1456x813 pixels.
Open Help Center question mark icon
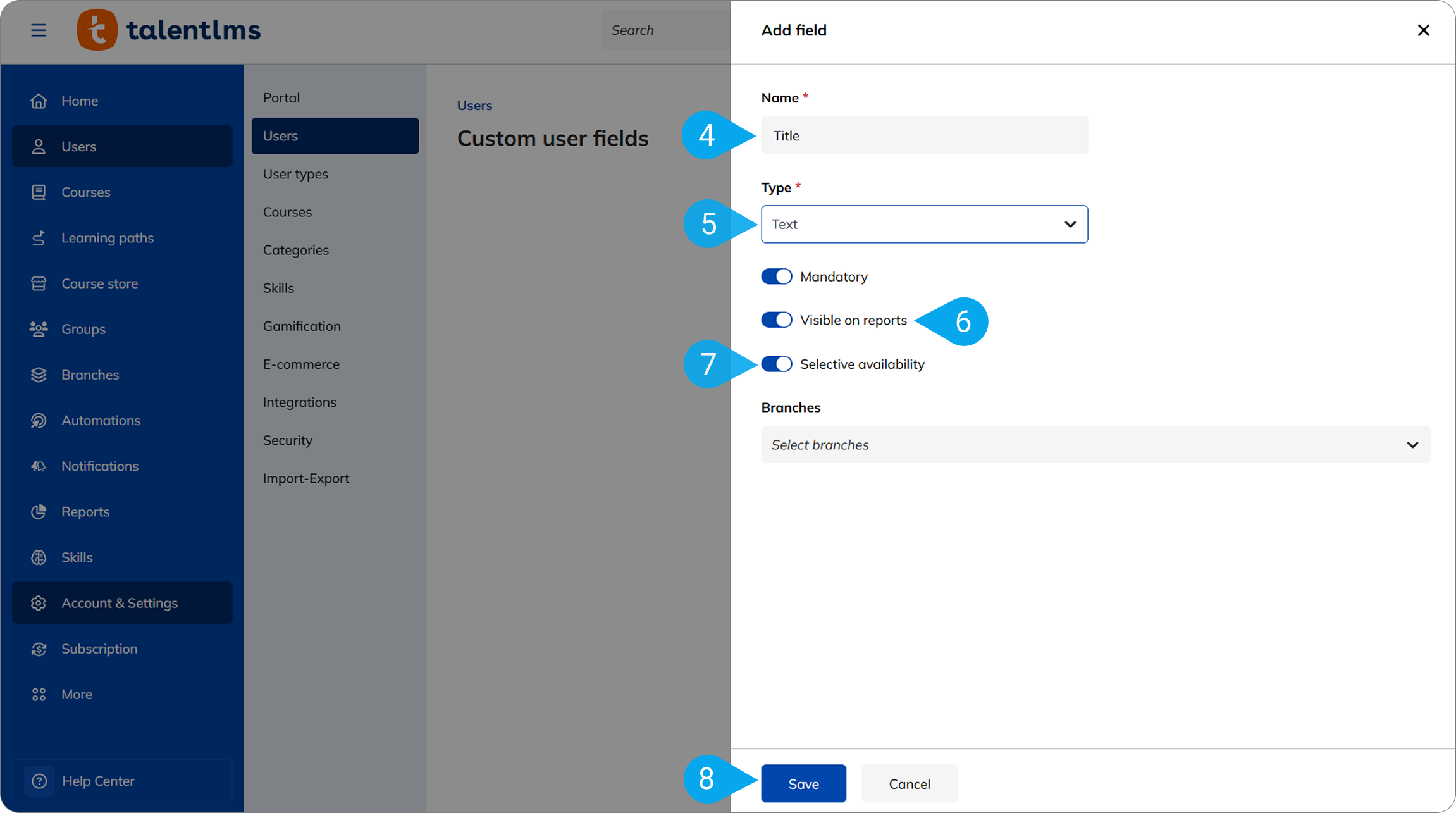coord(39,781)
